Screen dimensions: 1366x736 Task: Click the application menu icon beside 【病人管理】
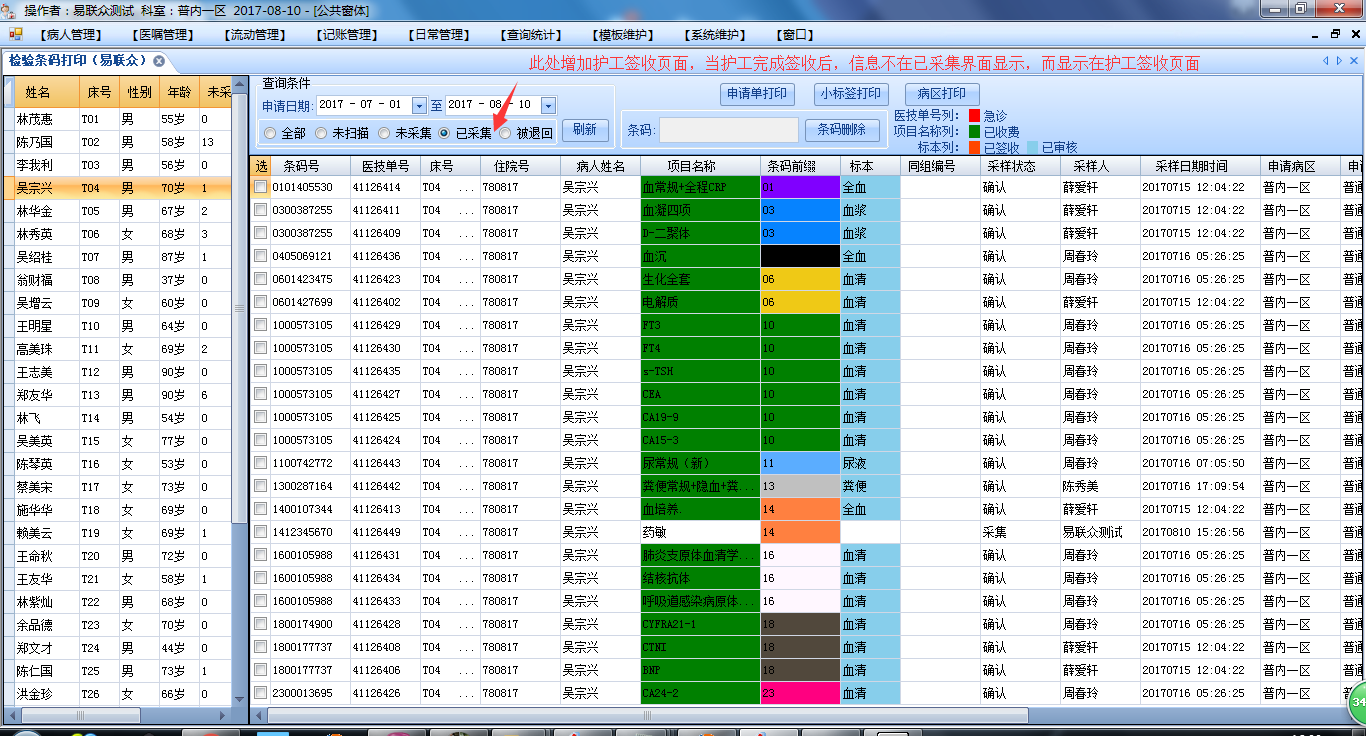pos(15,34)
